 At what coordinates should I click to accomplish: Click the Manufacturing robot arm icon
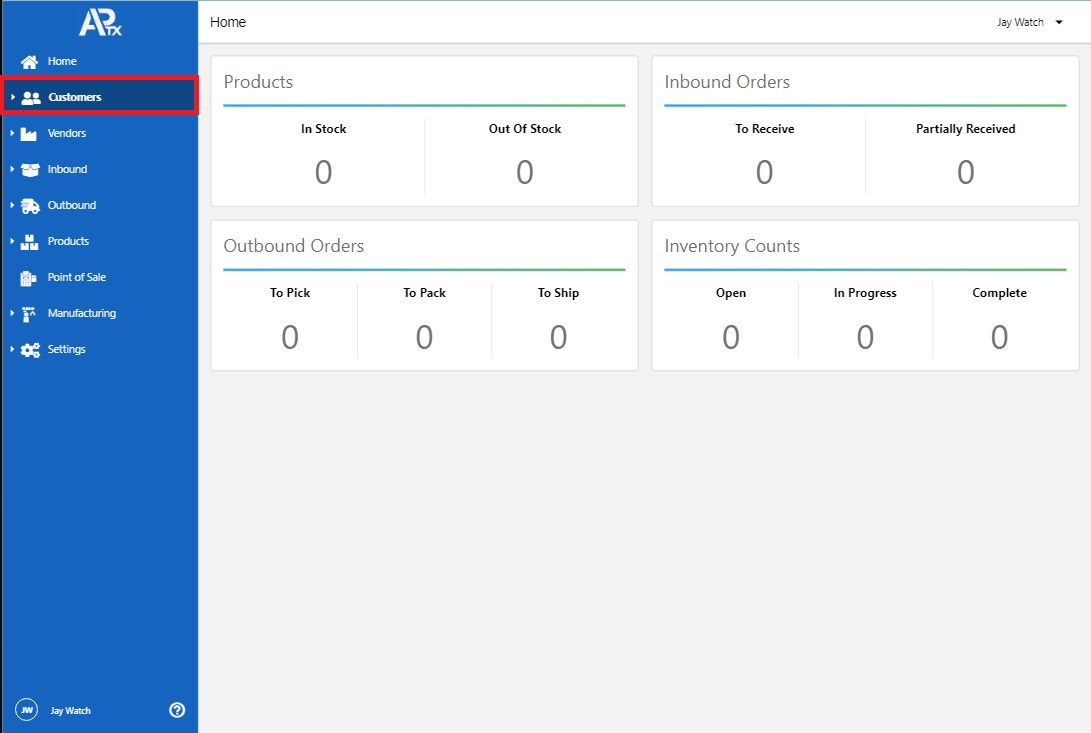[x=29, y=314]
